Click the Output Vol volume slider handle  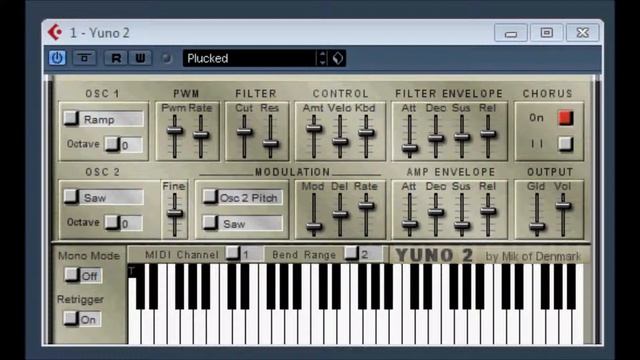[x=563, y=205]
